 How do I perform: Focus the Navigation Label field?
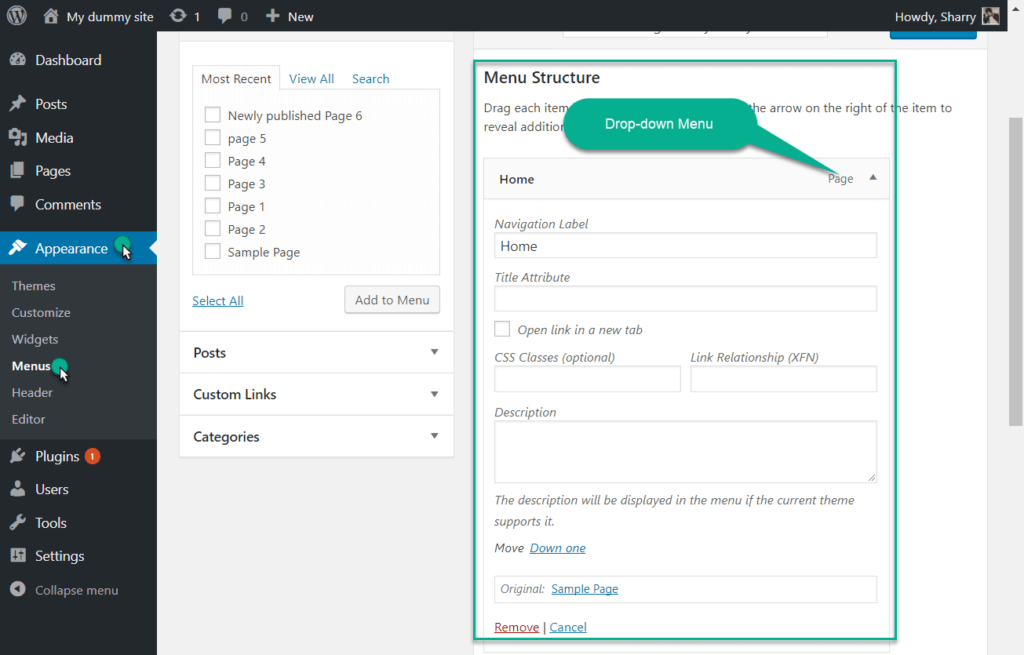pos(685,246)
